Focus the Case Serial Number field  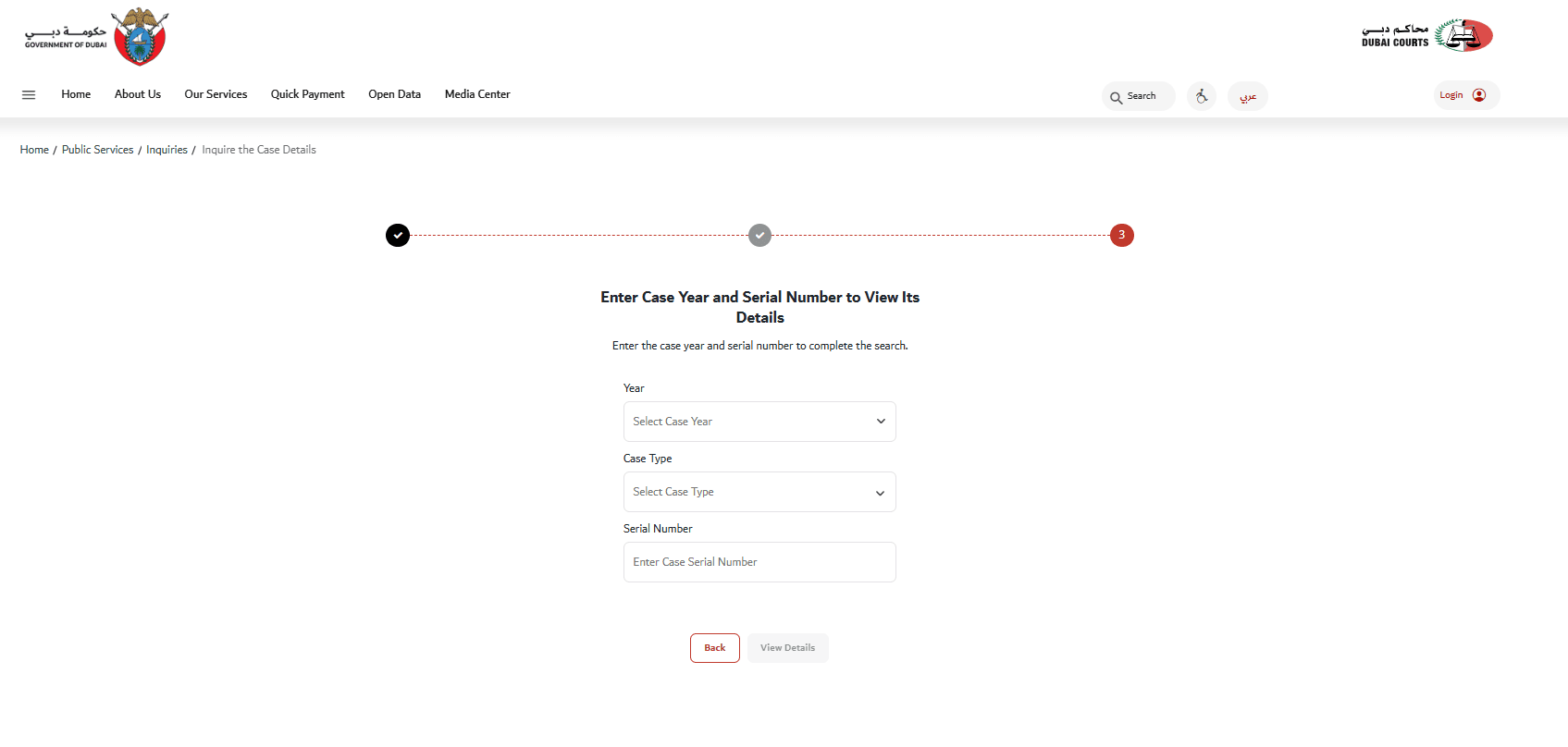[x=759, y=562]
